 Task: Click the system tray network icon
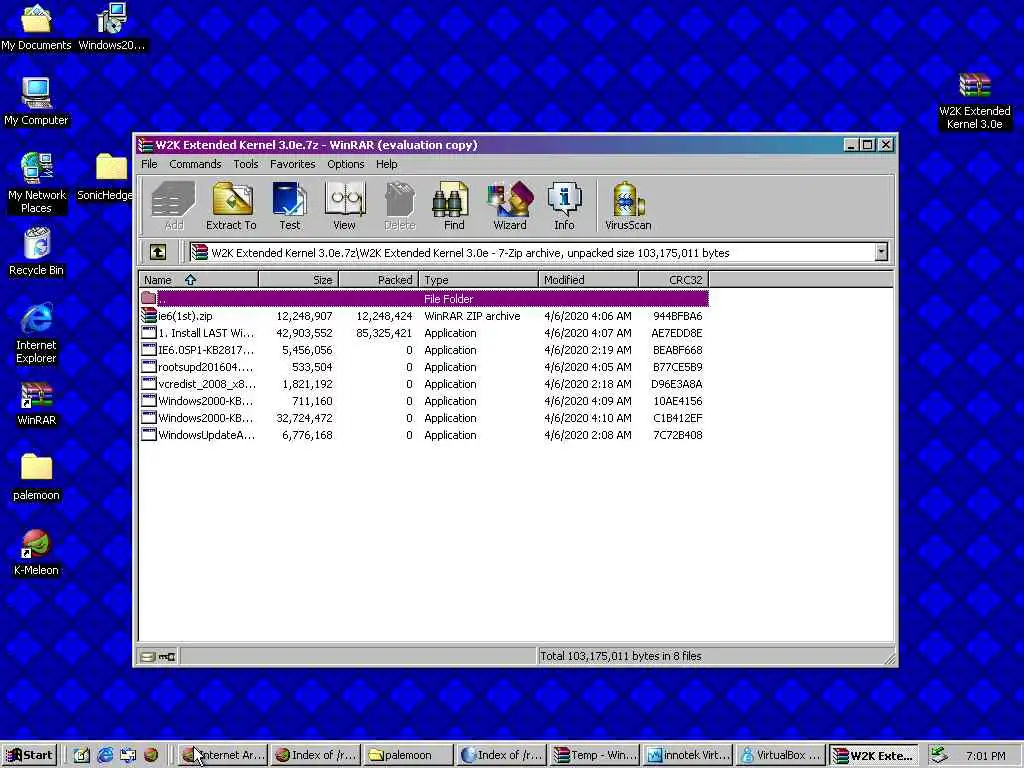point(939,755)
